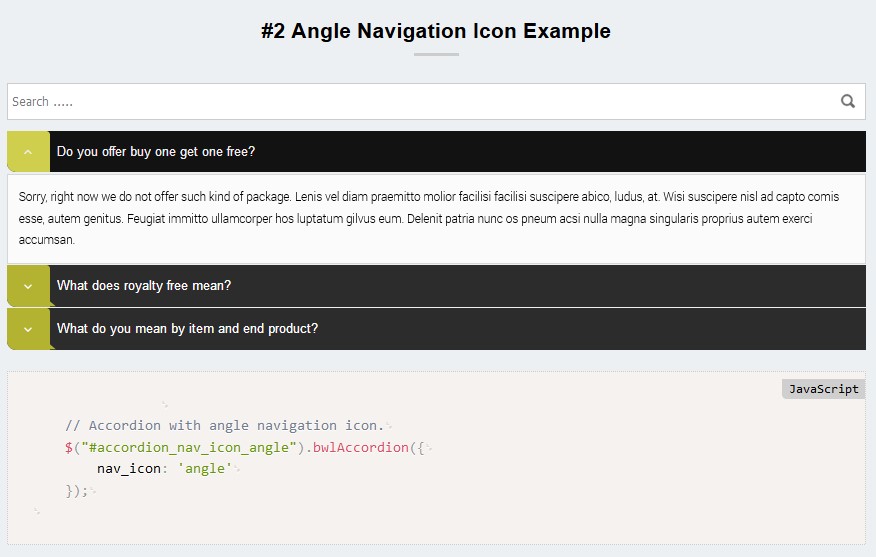Screen dimensions: 876x557
Task: Click the 'angle' value in code
Action: [x=204, y=468]
